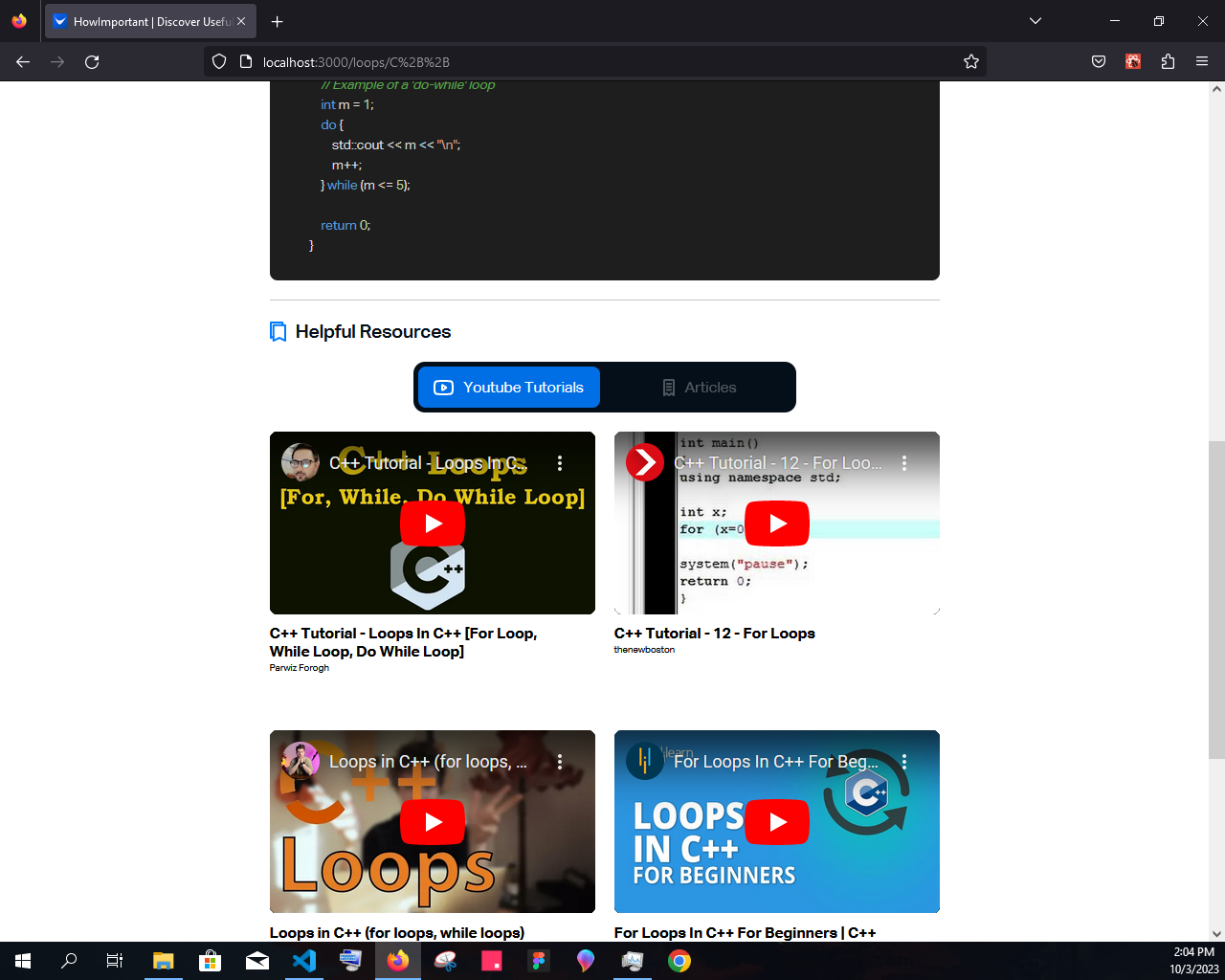Expand the list all tabs dropdown
This screenshot has width=1225, height=980.
tap(1036, 21)
